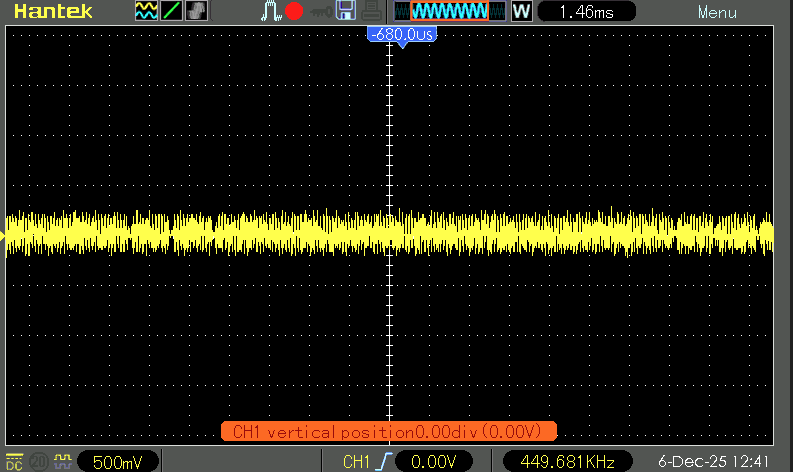793x472 pixels.
Task: Click the grayed-out key lock icon
Action: (x=320, y=12)
